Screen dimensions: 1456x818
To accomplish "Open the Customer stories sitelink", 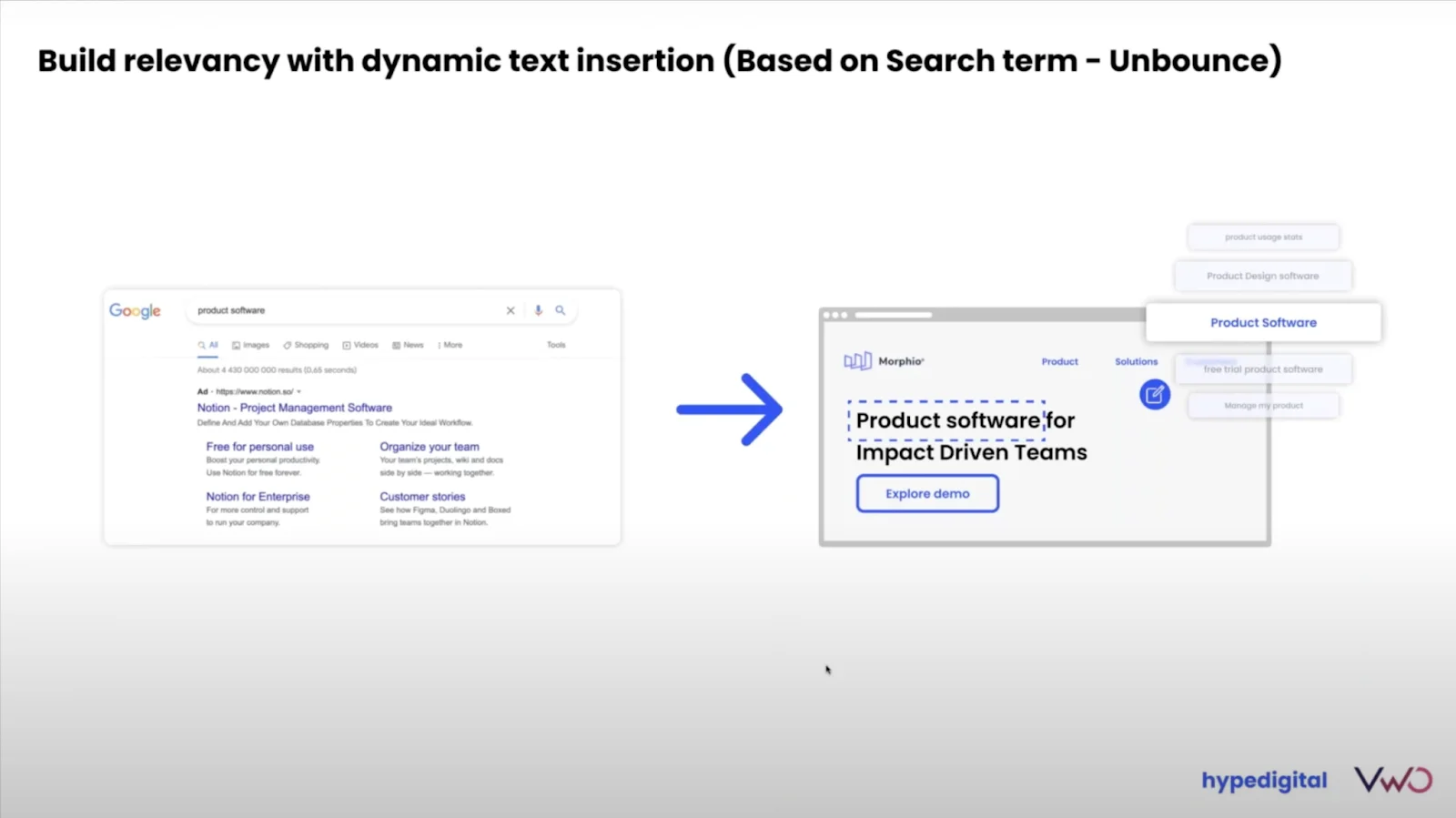I will 422,497.
